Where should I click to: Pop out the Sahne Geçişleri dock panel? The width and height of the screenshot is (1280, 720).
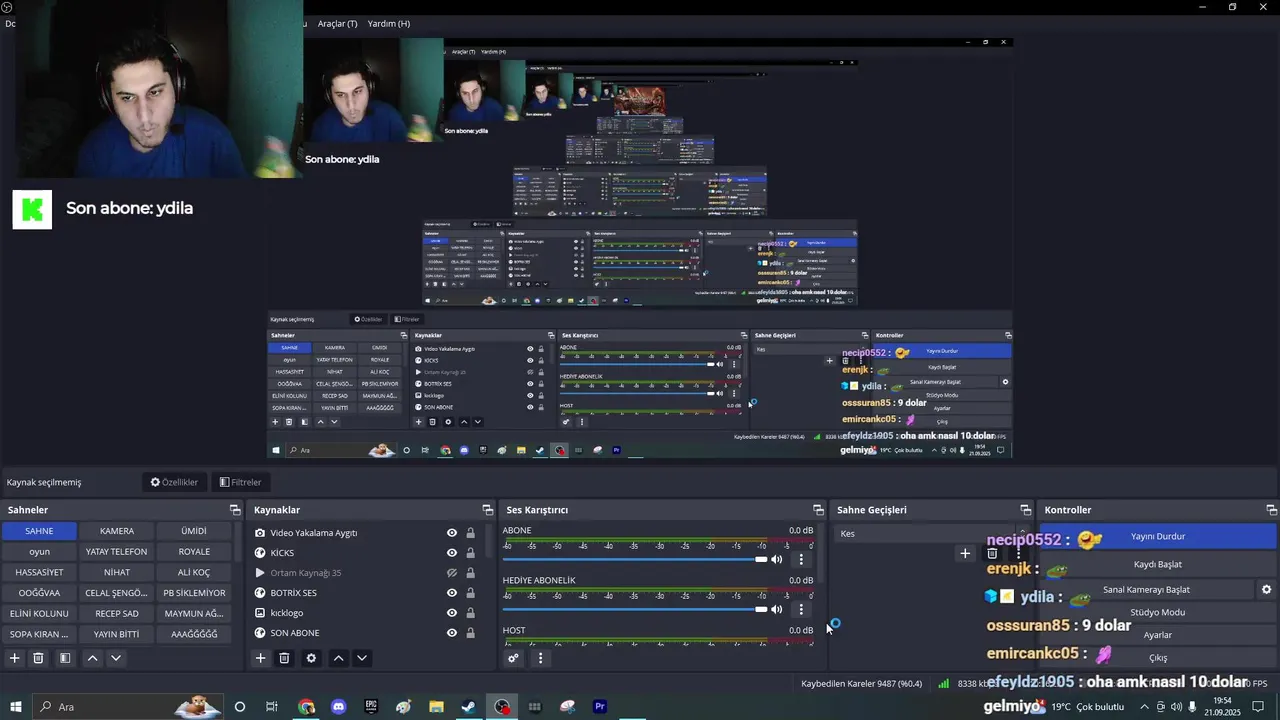point(1025,510)
